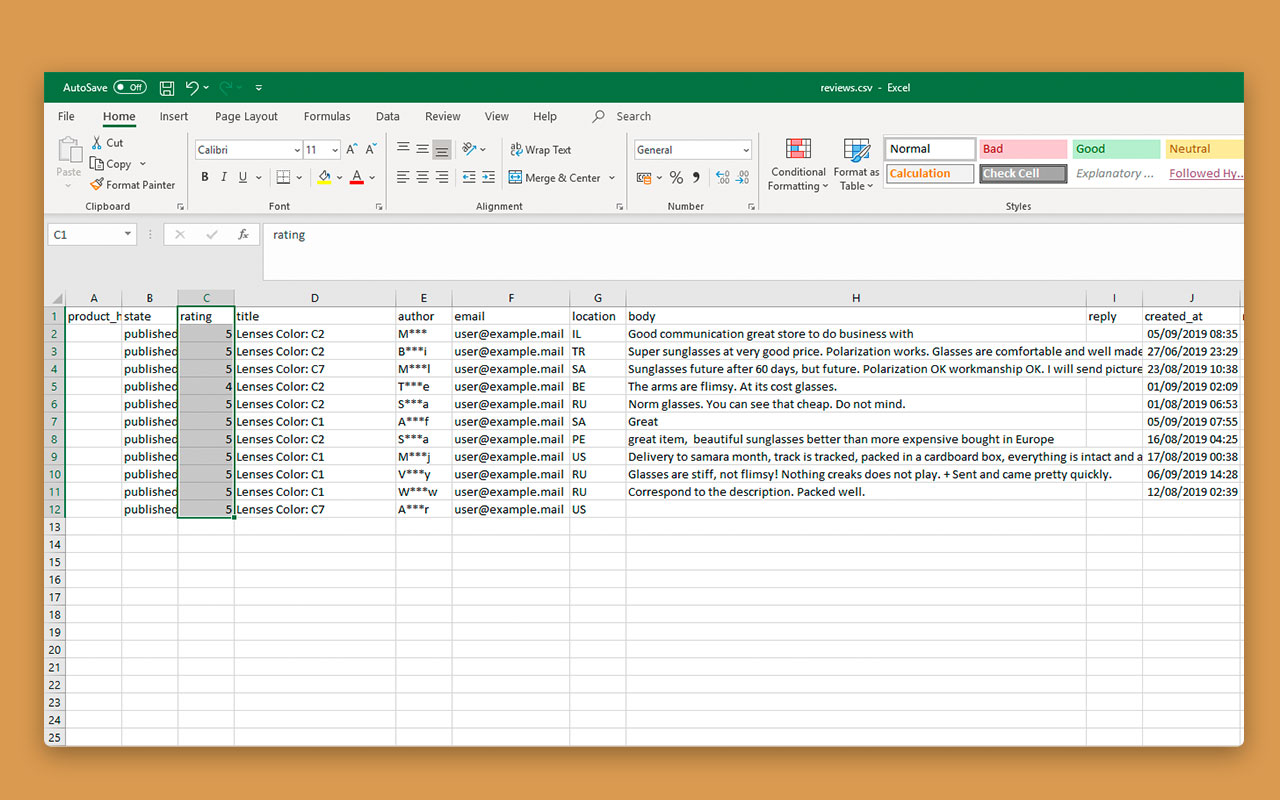
Task: Switch to the Review tab
Action: (443, 116)
